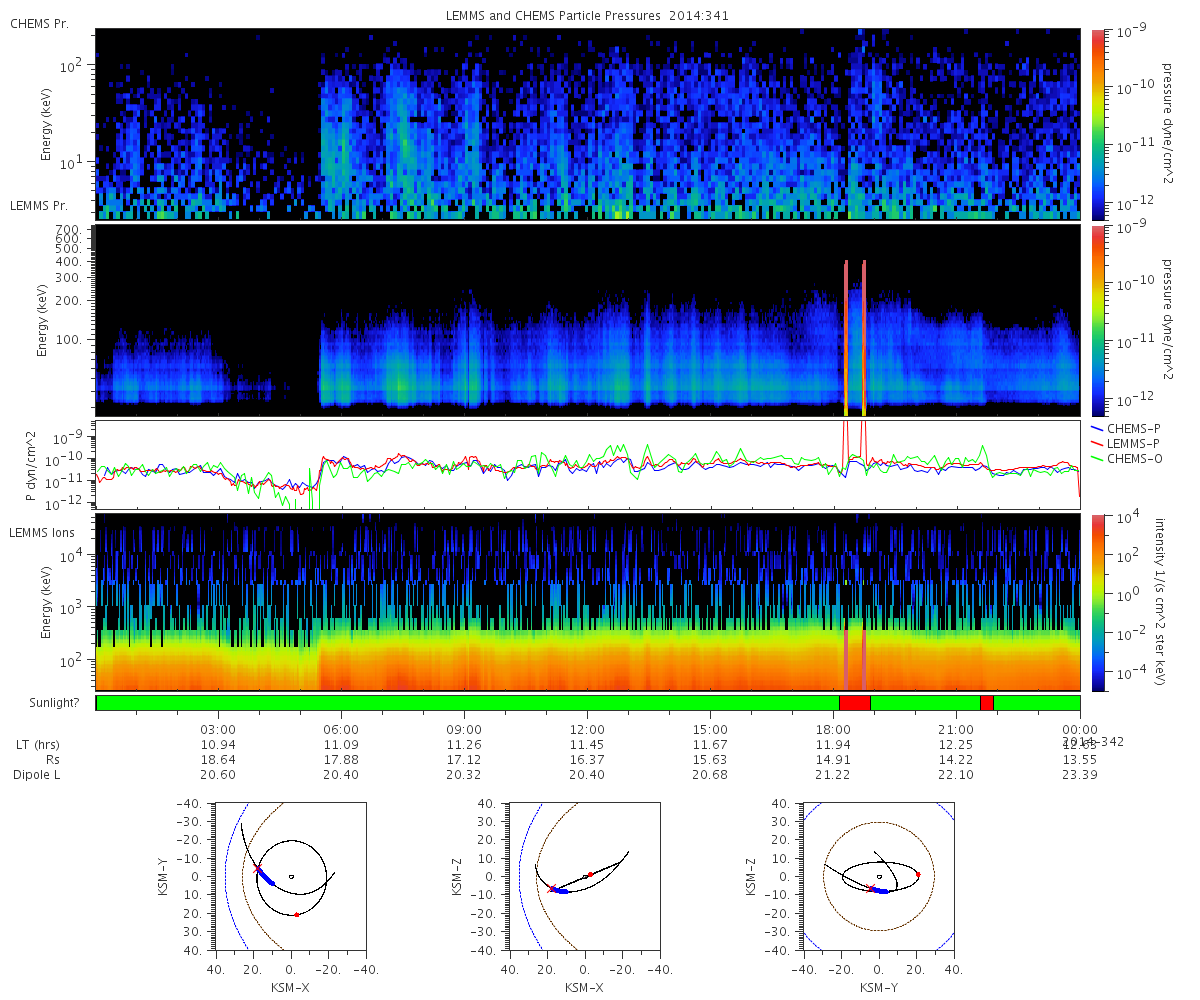This screenshot has width=1200, height=1000.
Task: Click the 00:00 time axis label
Action: [x=1080, y=729]
